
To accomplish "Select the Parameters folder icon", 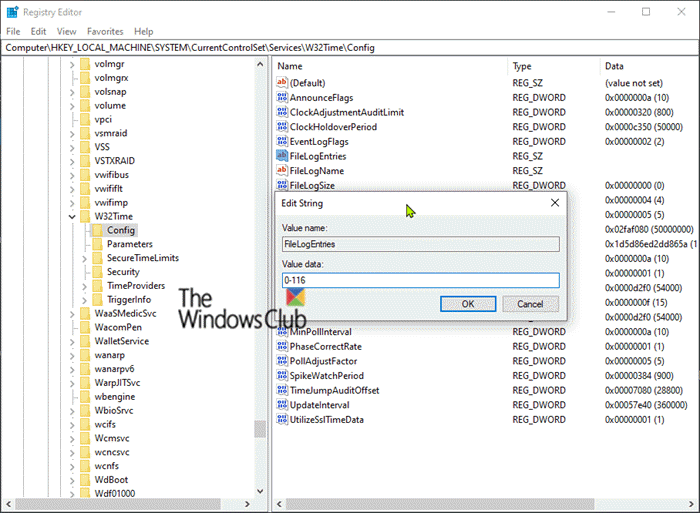I will tap(97, 244).
